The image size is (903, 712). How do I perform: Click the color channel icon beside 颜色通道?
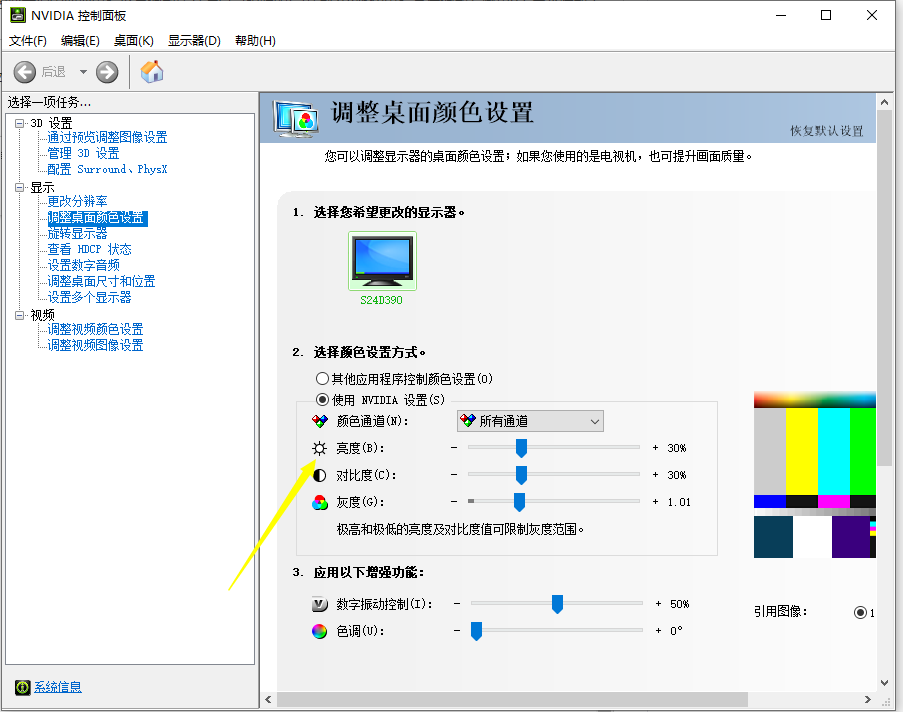tap(320, 421)
